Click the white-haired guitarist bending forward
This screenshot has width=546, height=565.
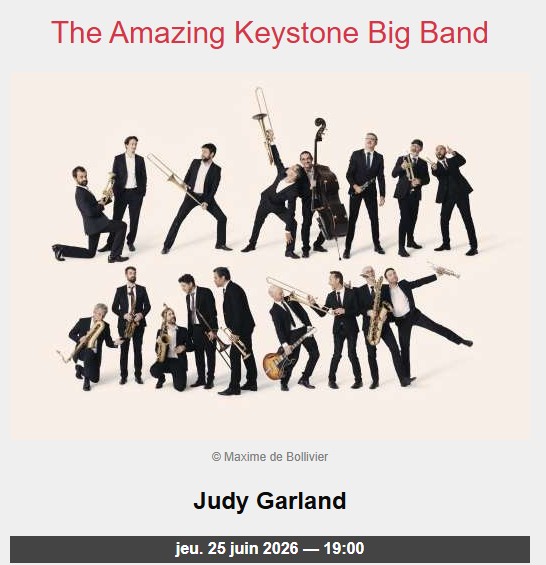pyautogui.click(x=294, y=337)
